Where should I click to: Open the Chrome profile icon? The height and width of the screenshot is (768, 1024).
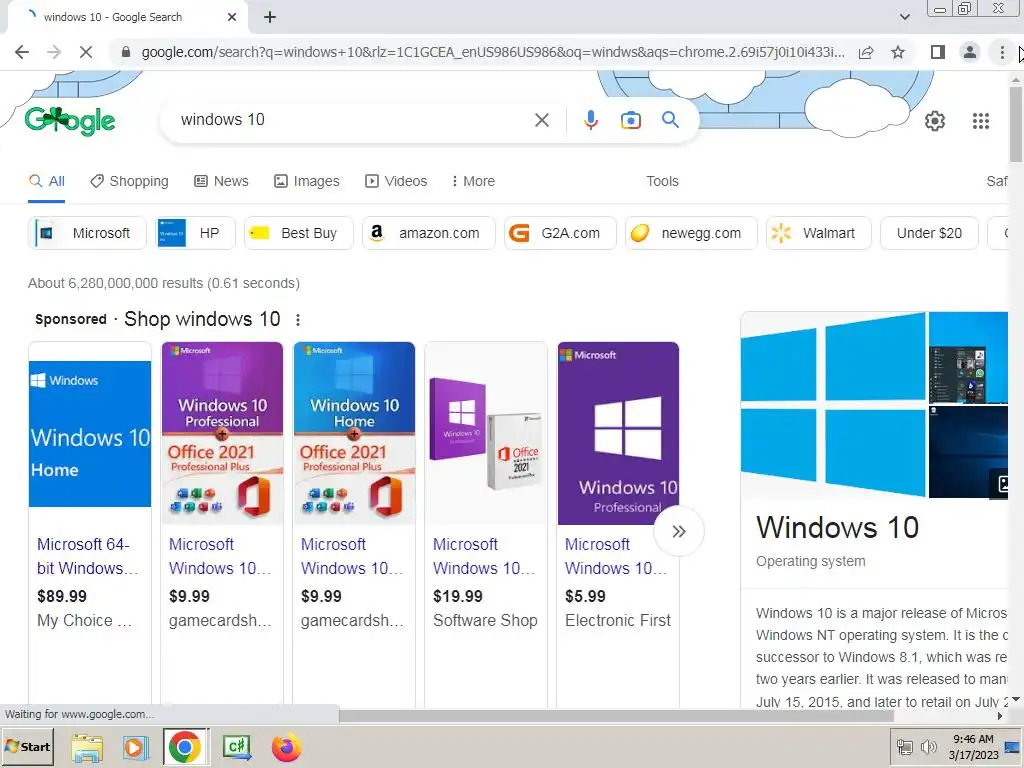coord(970,52)
